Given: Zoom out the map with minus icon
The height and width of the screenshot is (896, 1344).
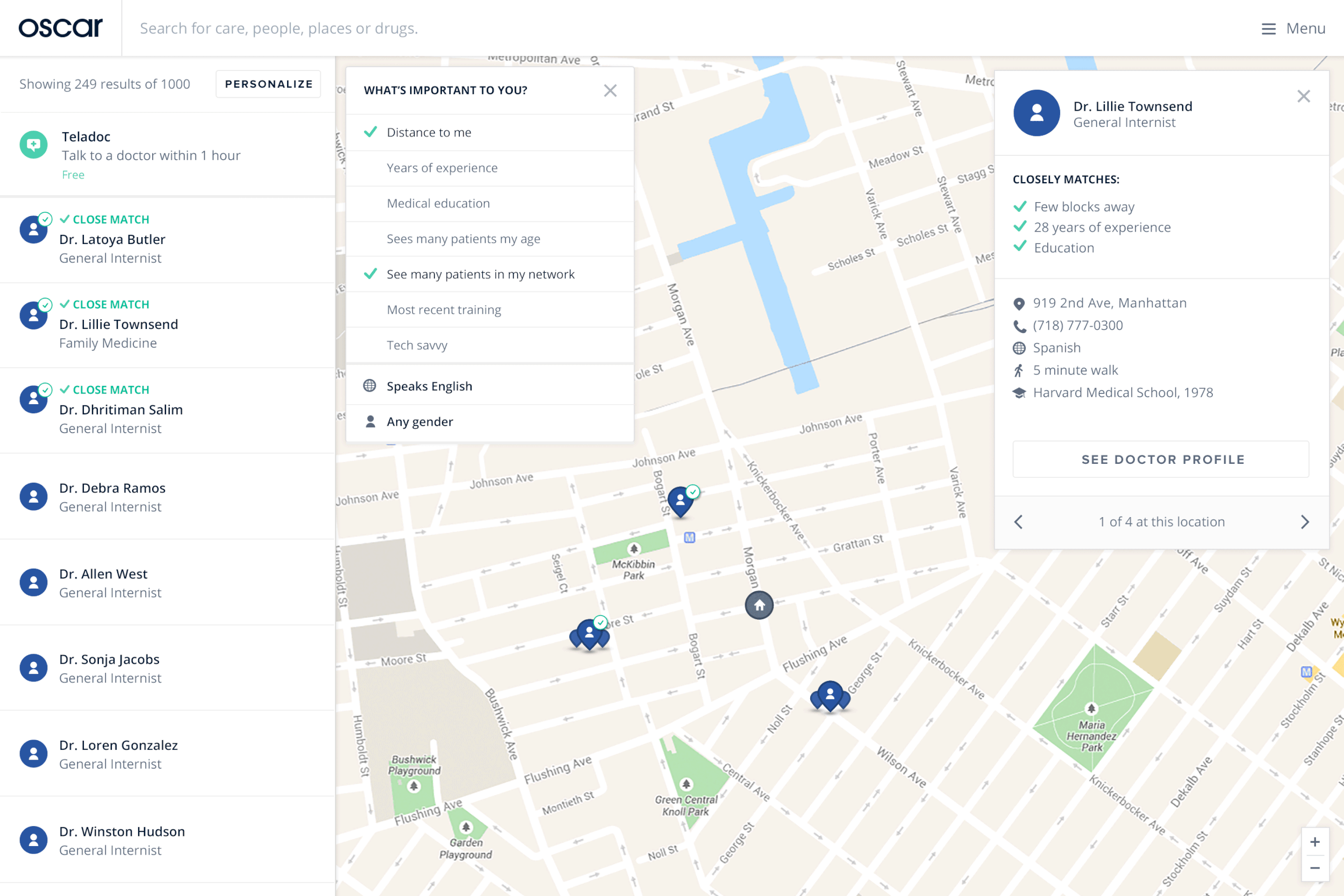Looking at the screenshot, I should tap(1314, 868).
